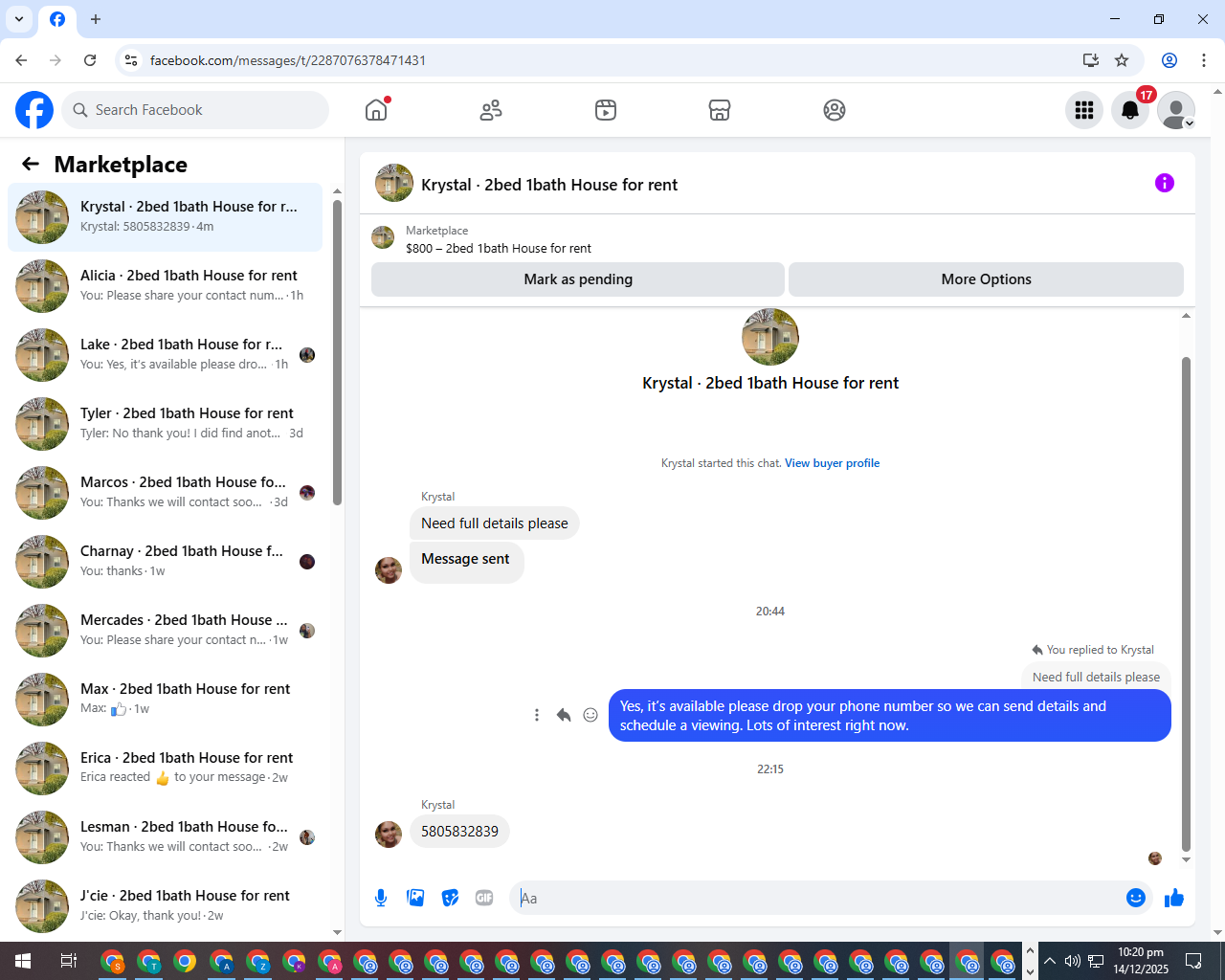Go back using Marketplace back arrow
The height and width of the screenshot is (980, 1225).
pos(31,164)
